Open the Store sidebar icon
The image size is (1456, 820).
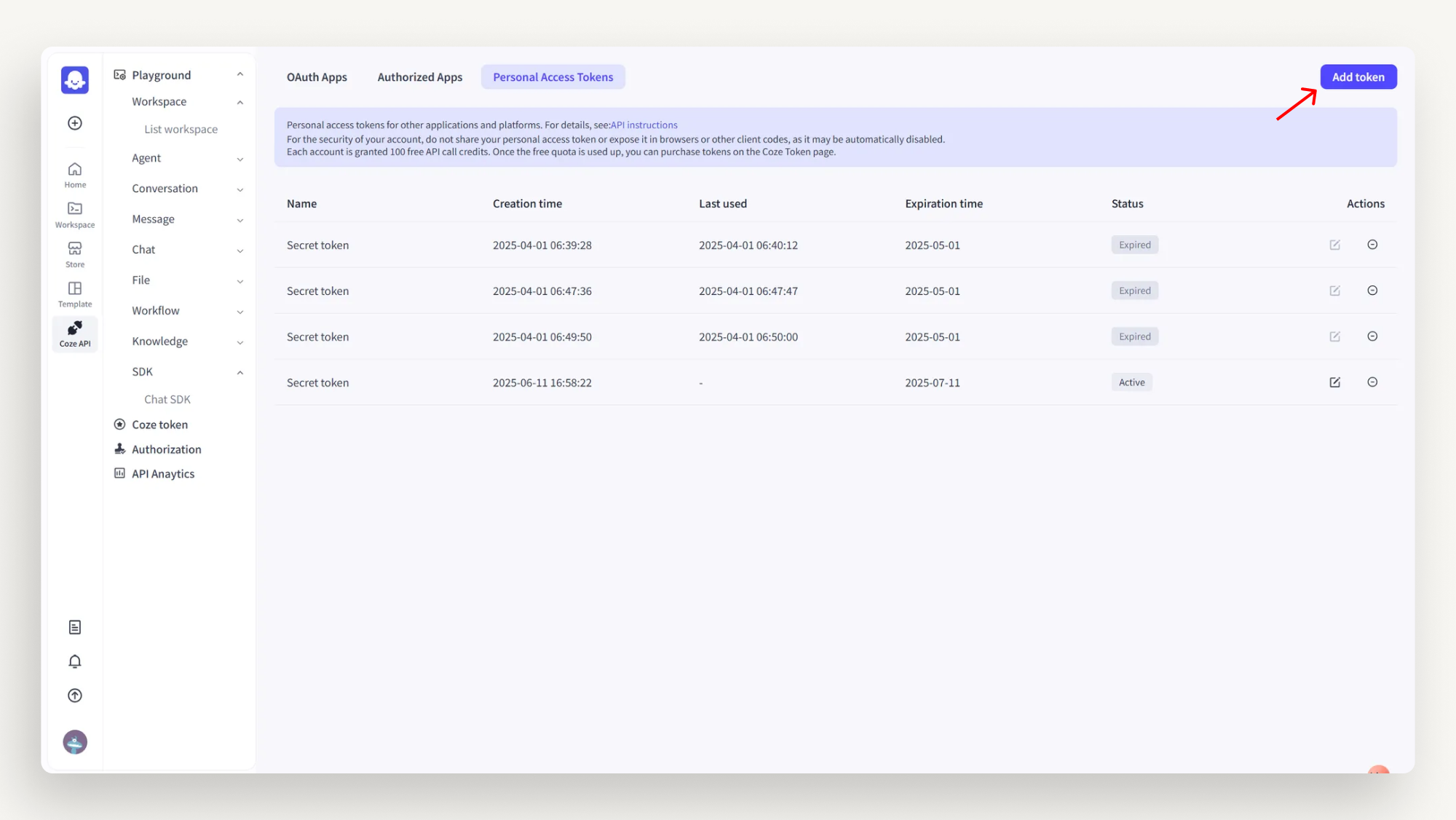pos(74,254)
